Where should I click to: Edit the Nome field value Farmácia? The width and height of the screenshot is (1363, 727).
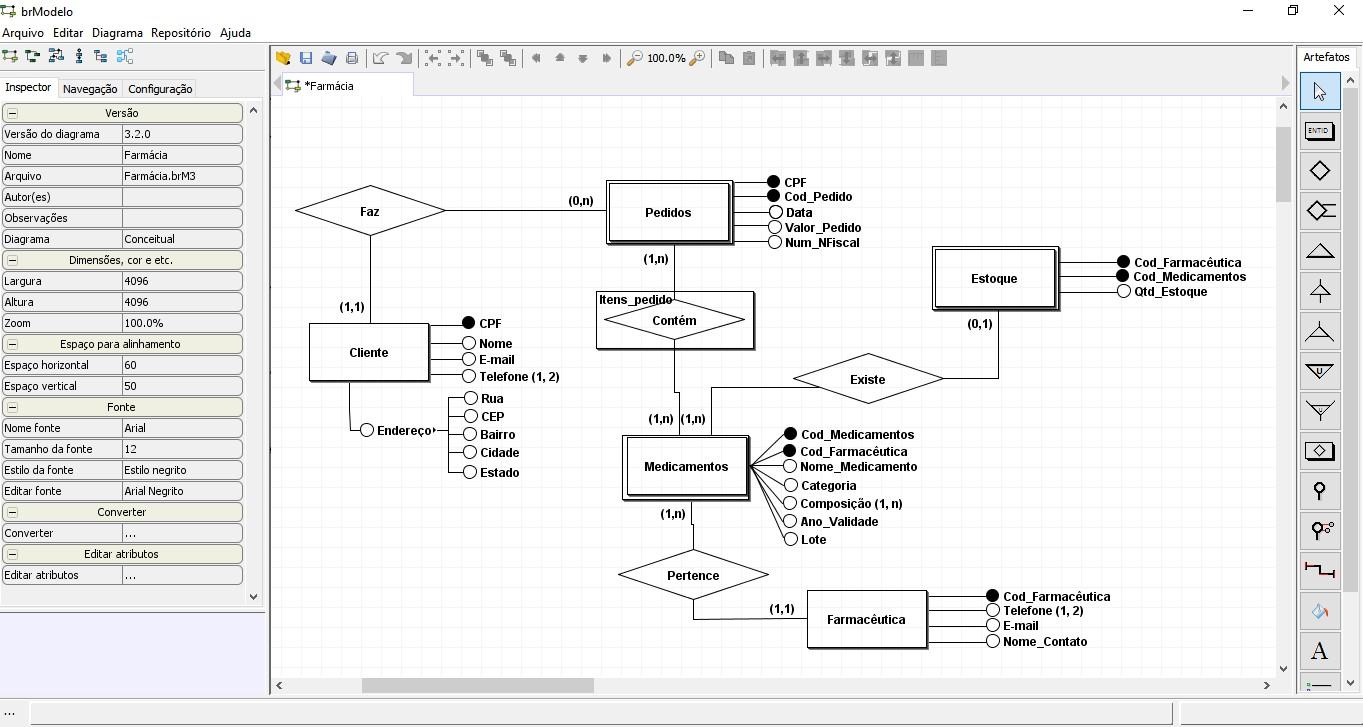pos(182,155)
